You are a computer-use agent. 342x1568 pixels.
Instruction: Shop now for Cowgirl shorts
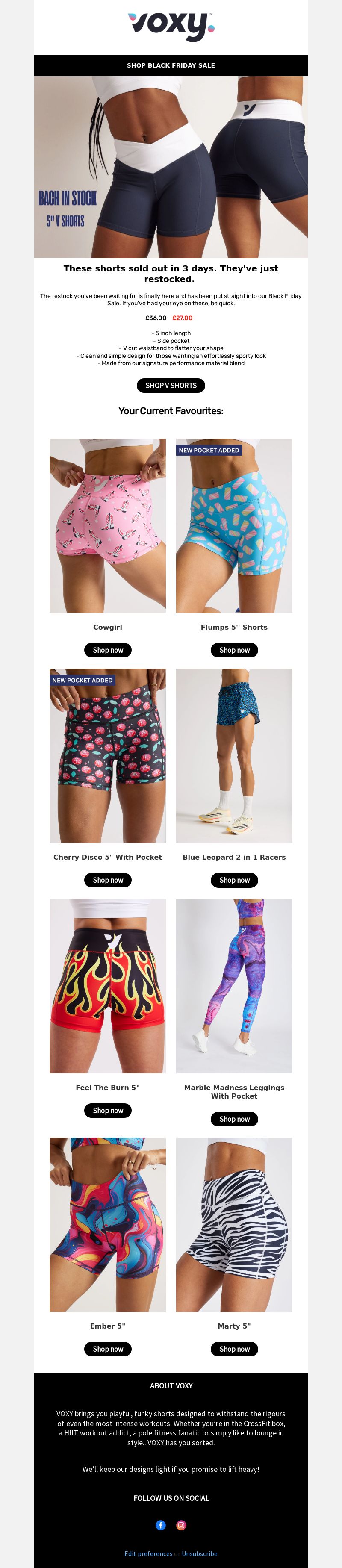pos(108,650)
